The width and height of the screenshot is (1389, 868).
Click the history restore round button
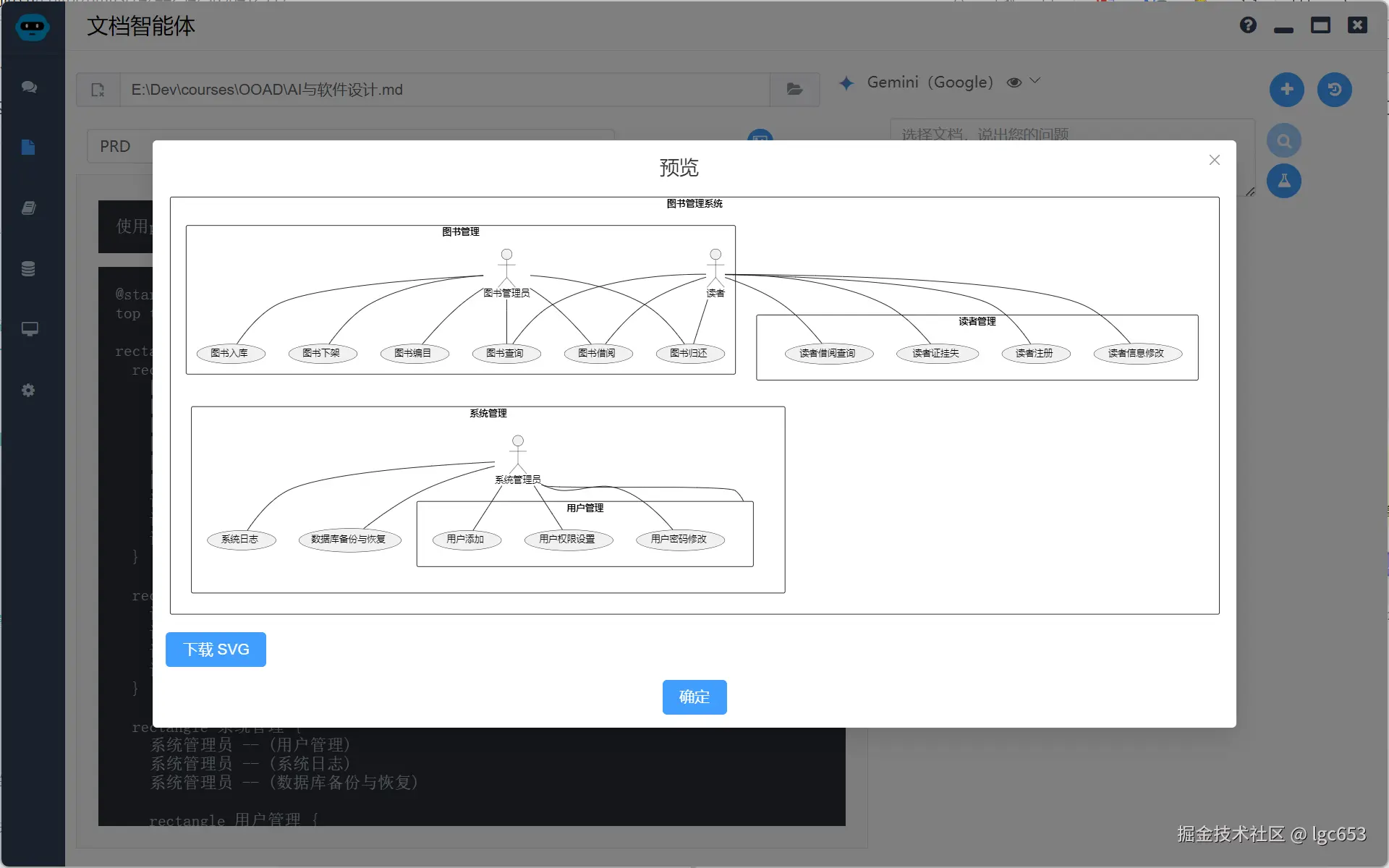point(1334,90)
